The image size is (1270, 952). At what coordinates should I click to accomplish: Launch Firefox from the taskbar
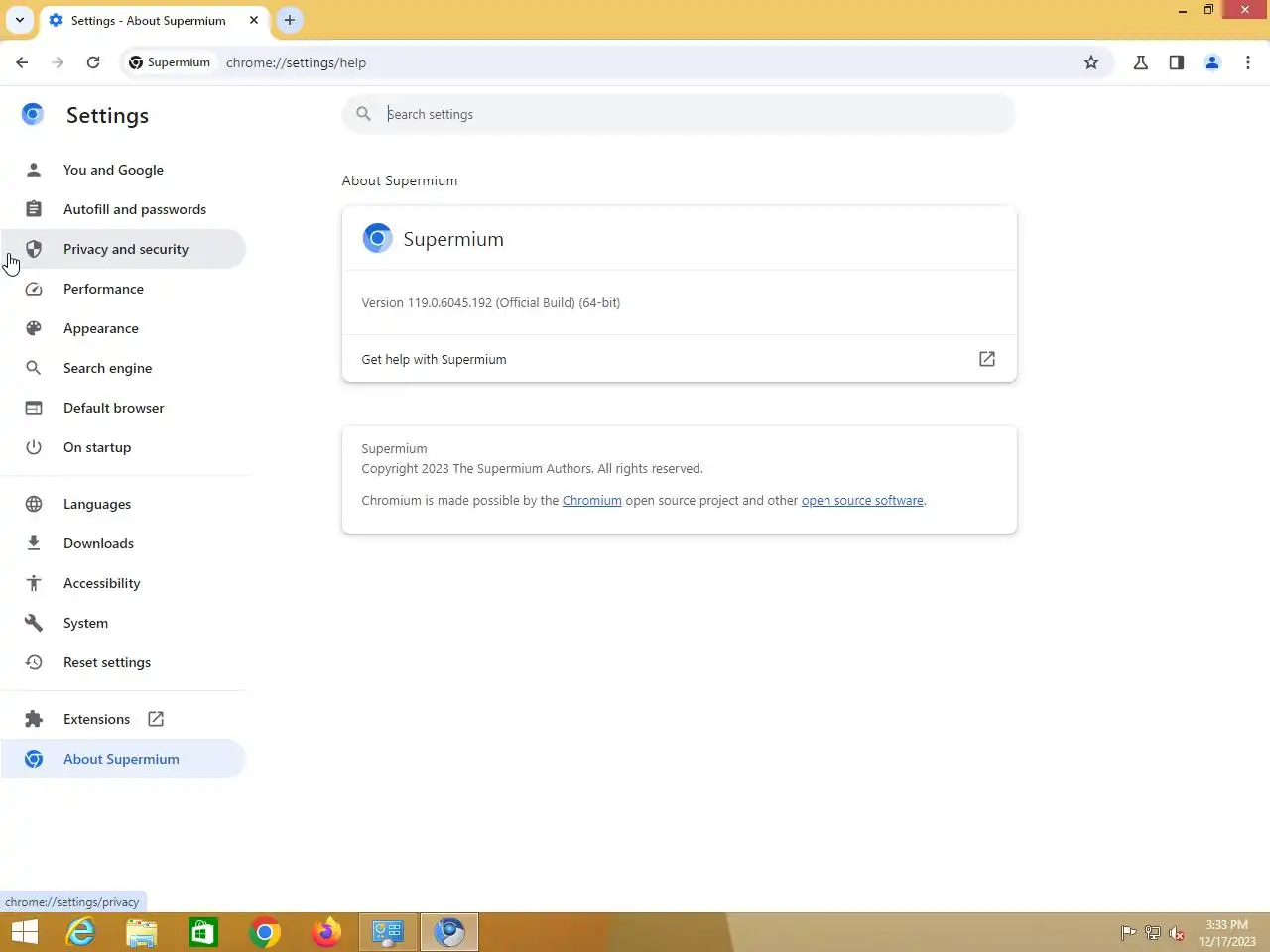326,932
